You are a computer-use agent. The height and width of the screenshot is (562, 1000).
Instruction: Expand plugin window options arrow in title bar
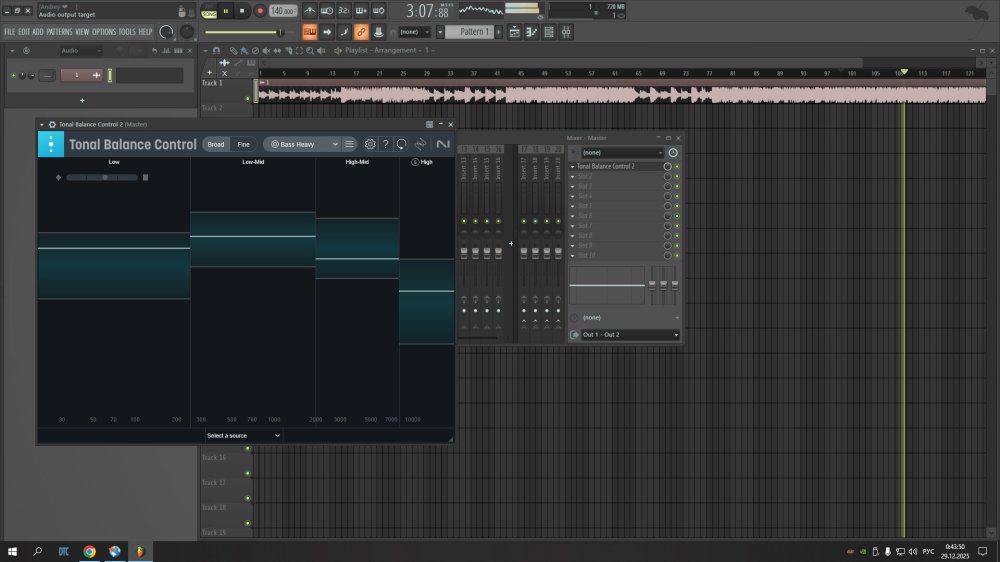pos(42,124)
